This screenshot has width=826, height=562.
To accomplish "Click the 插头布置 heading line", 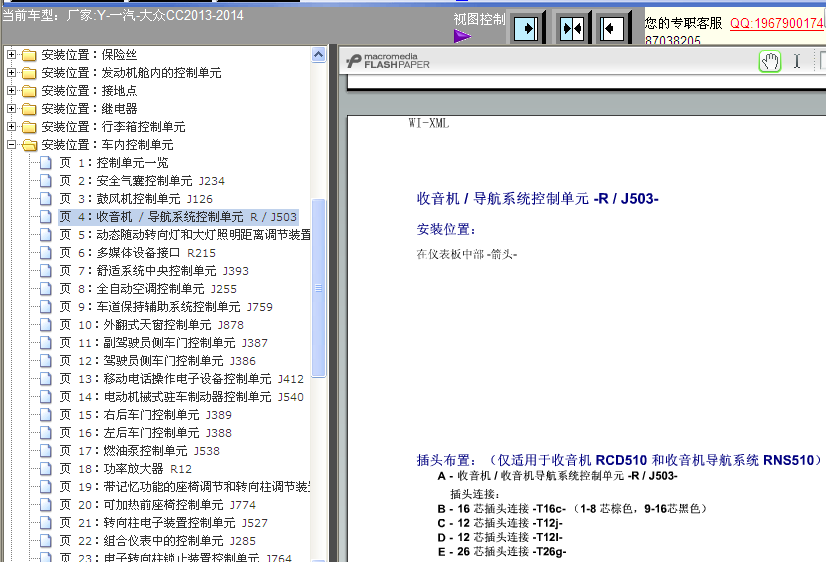I will (x=619, y=460).
